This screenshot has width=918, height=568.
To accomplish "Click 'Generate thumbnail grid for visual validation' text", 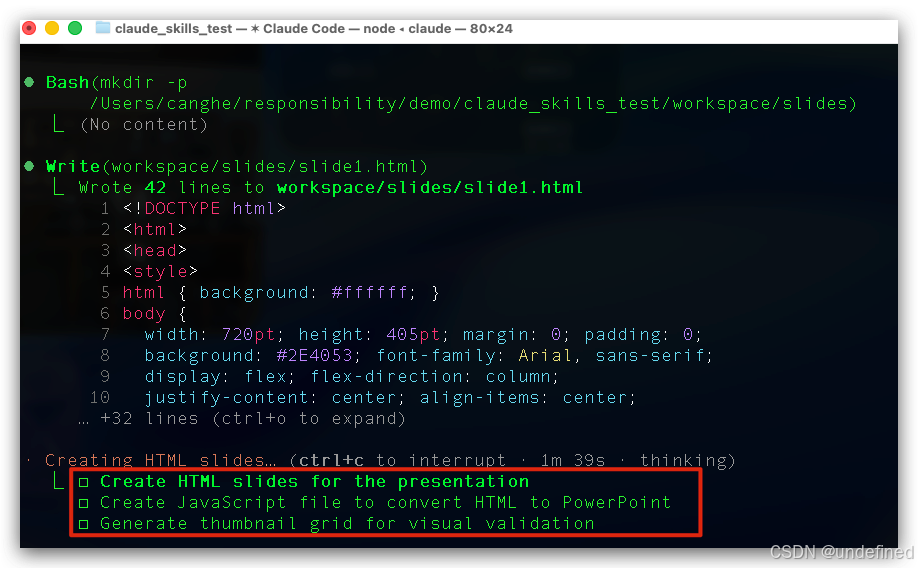I will [347, 523].
